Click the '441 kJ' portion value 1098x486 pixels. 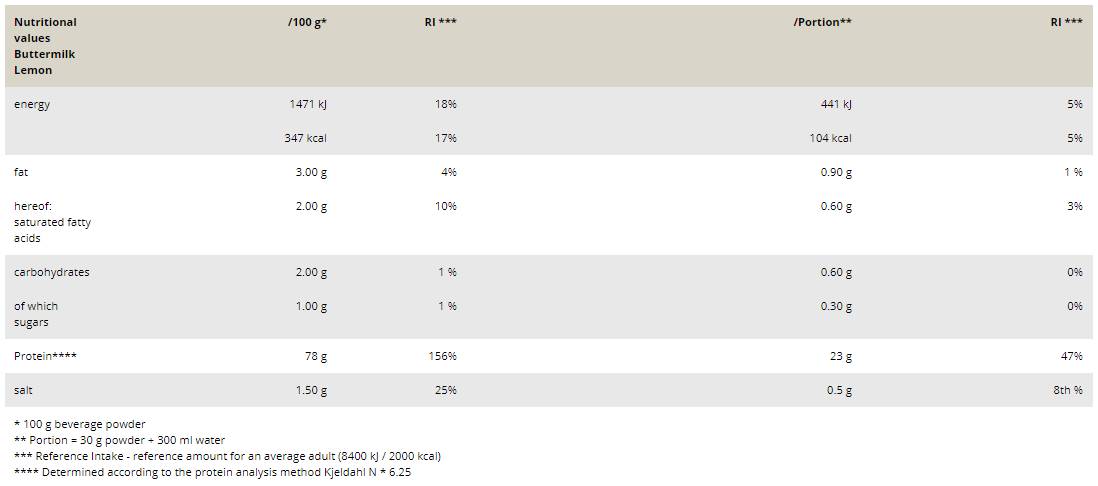(x=835, y=104)
